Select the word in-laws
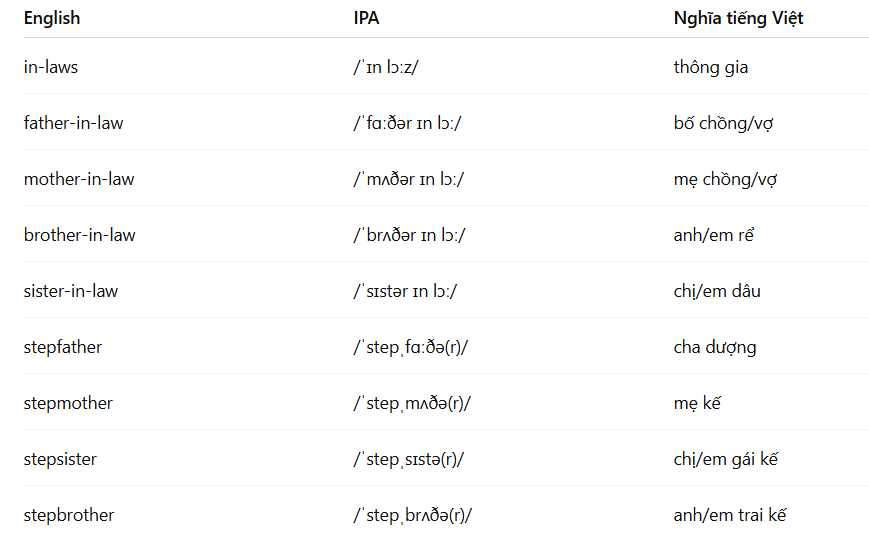 [x=51, y=67]
